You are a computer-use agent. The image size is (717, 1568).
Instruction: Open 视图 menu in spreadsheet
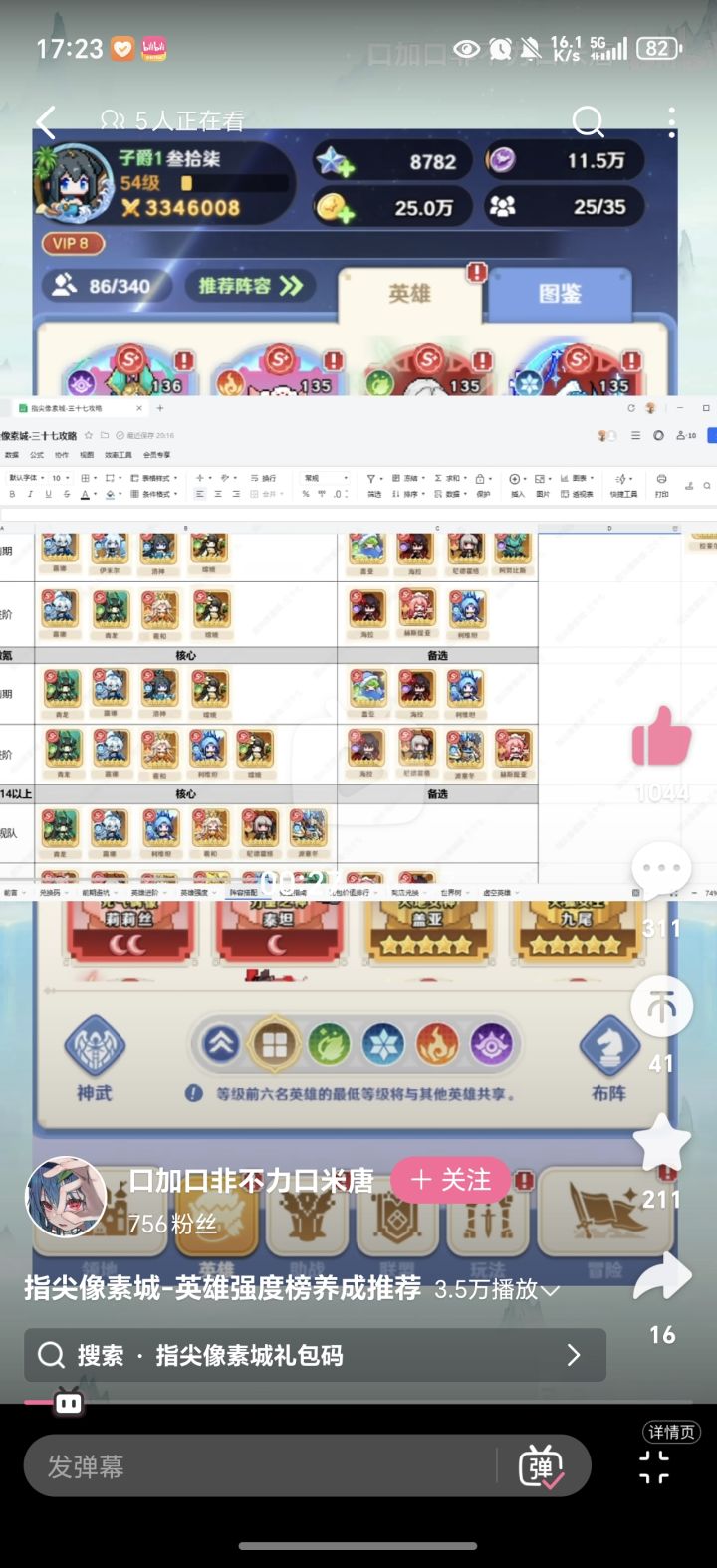click(x=87, y=454)
